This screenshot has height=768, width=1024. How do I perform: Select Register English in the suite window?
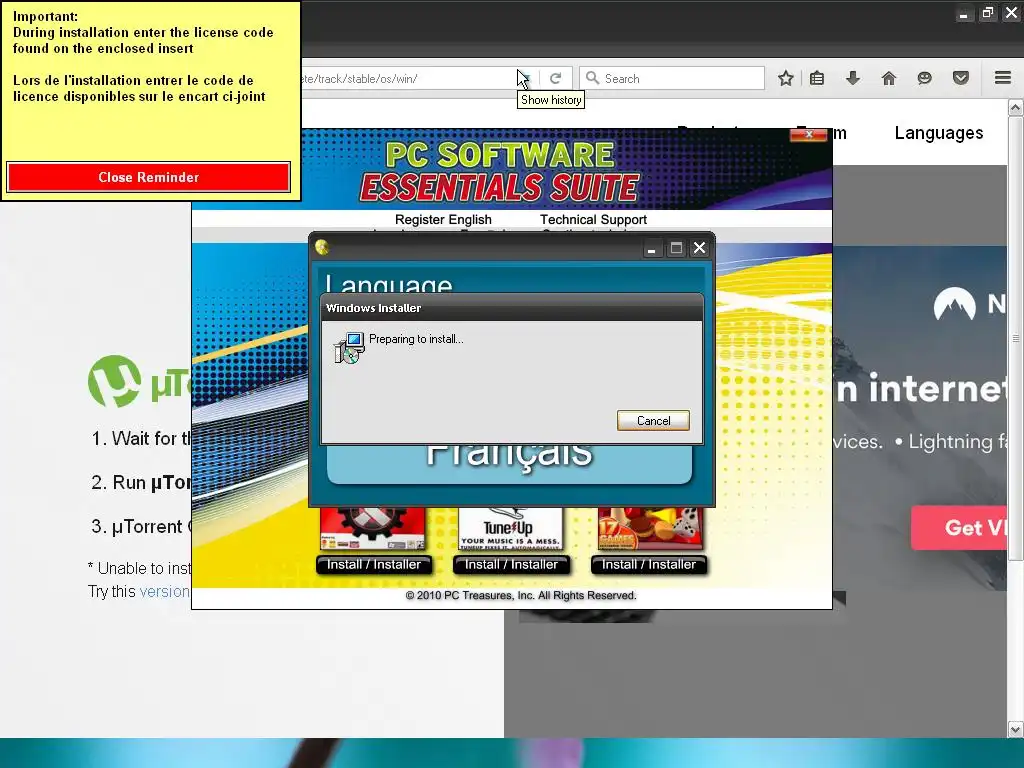tap(443, 219)
